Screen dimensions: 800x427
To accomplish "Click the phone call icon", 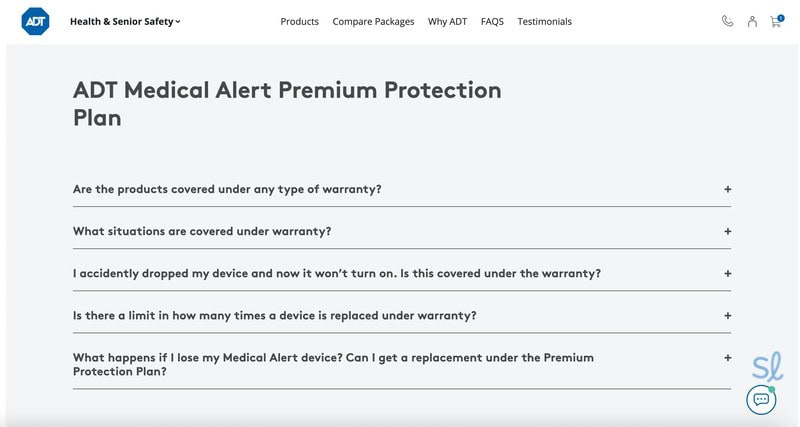I will (727, 21).
